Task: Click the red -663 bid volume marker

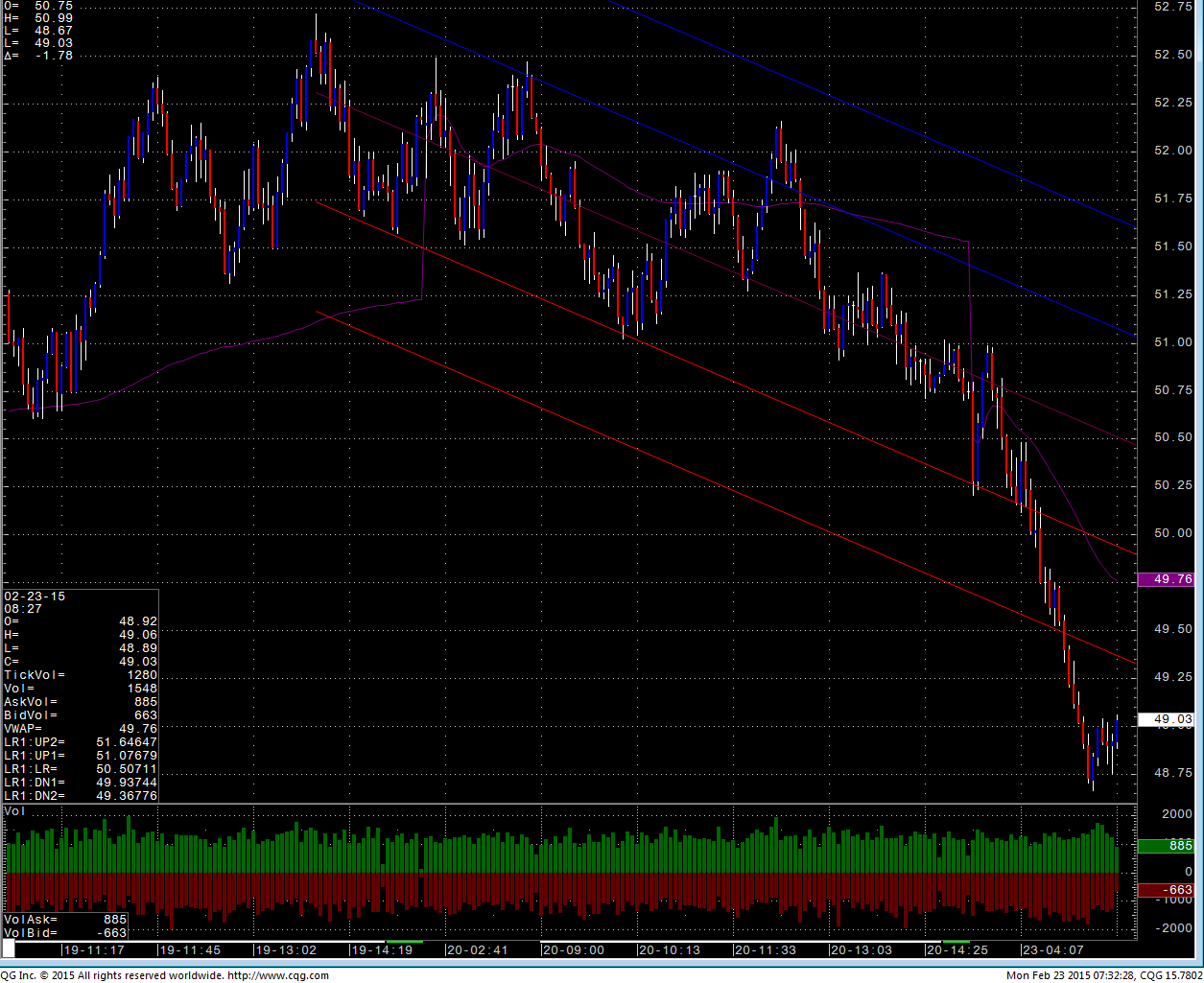Action: 1166,890
